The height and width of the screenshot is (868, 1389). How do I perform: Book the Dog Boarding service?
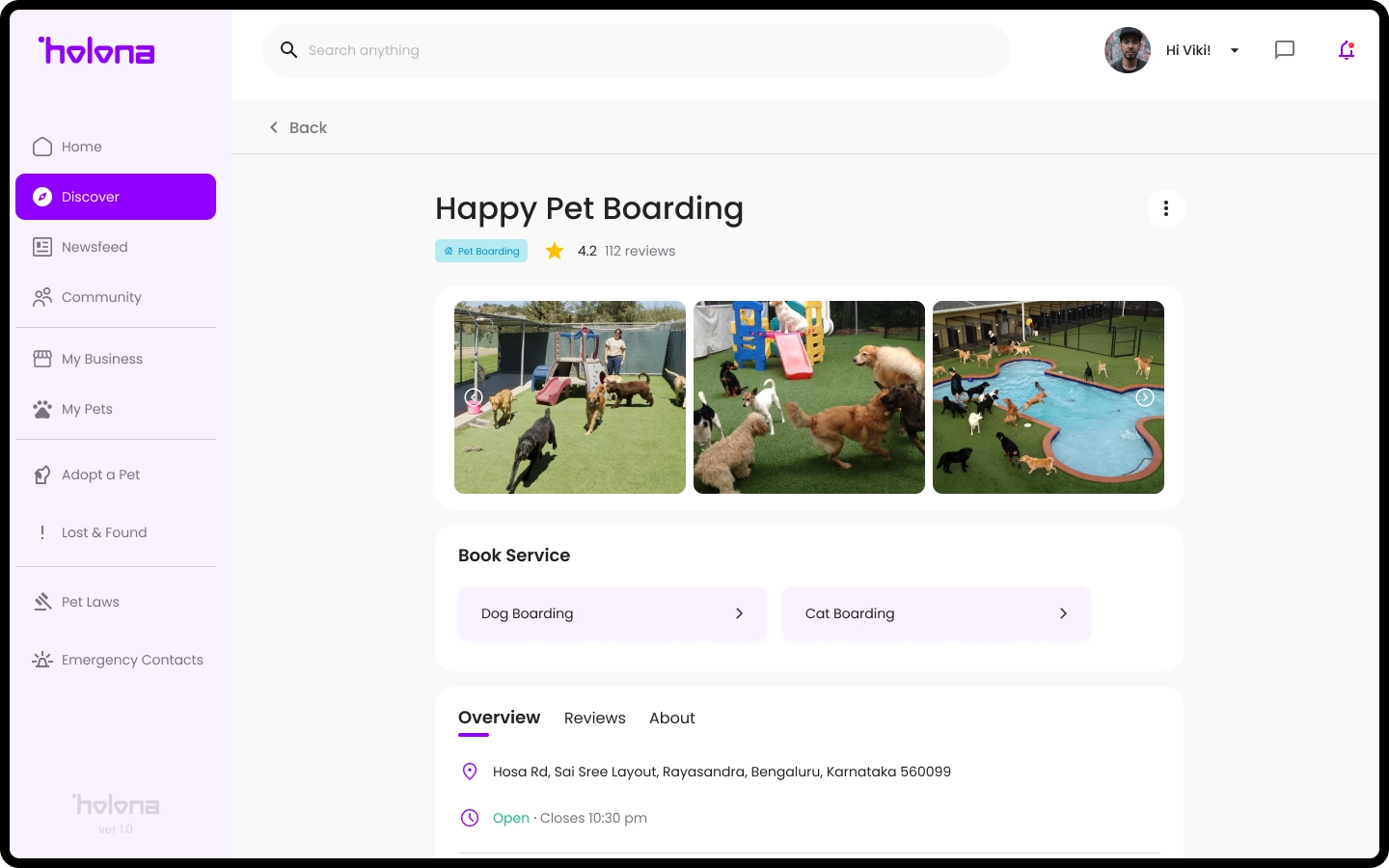click(613, 613)
